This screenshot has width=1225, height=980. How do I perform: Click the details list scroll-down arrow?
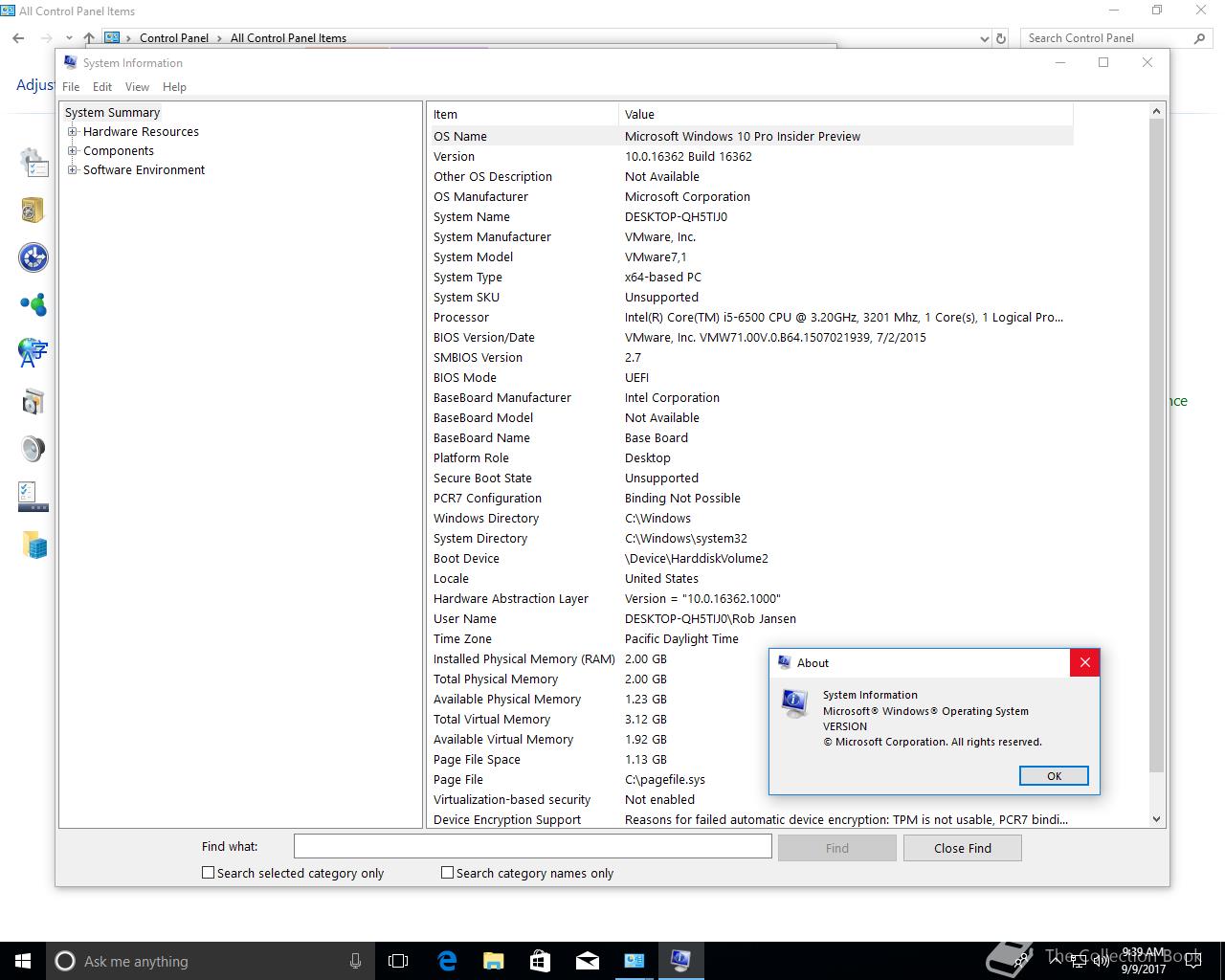(x=1156, y=819)
